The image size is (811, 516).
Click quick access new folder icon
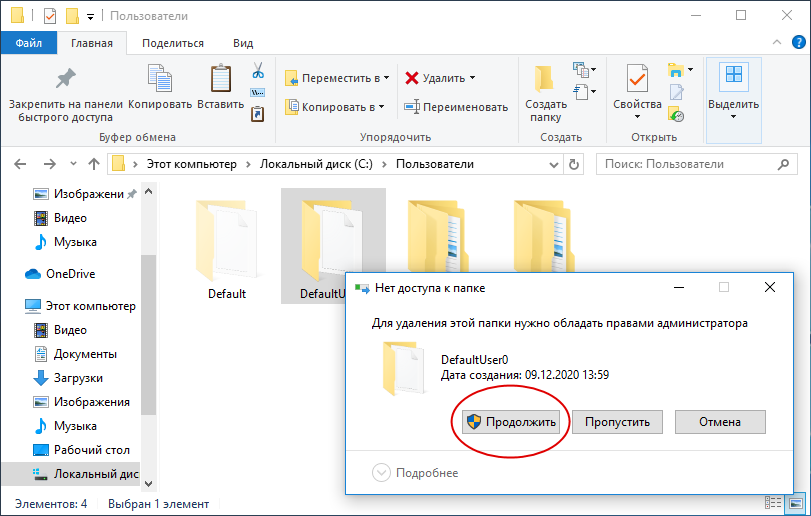(x=72, y=16)
